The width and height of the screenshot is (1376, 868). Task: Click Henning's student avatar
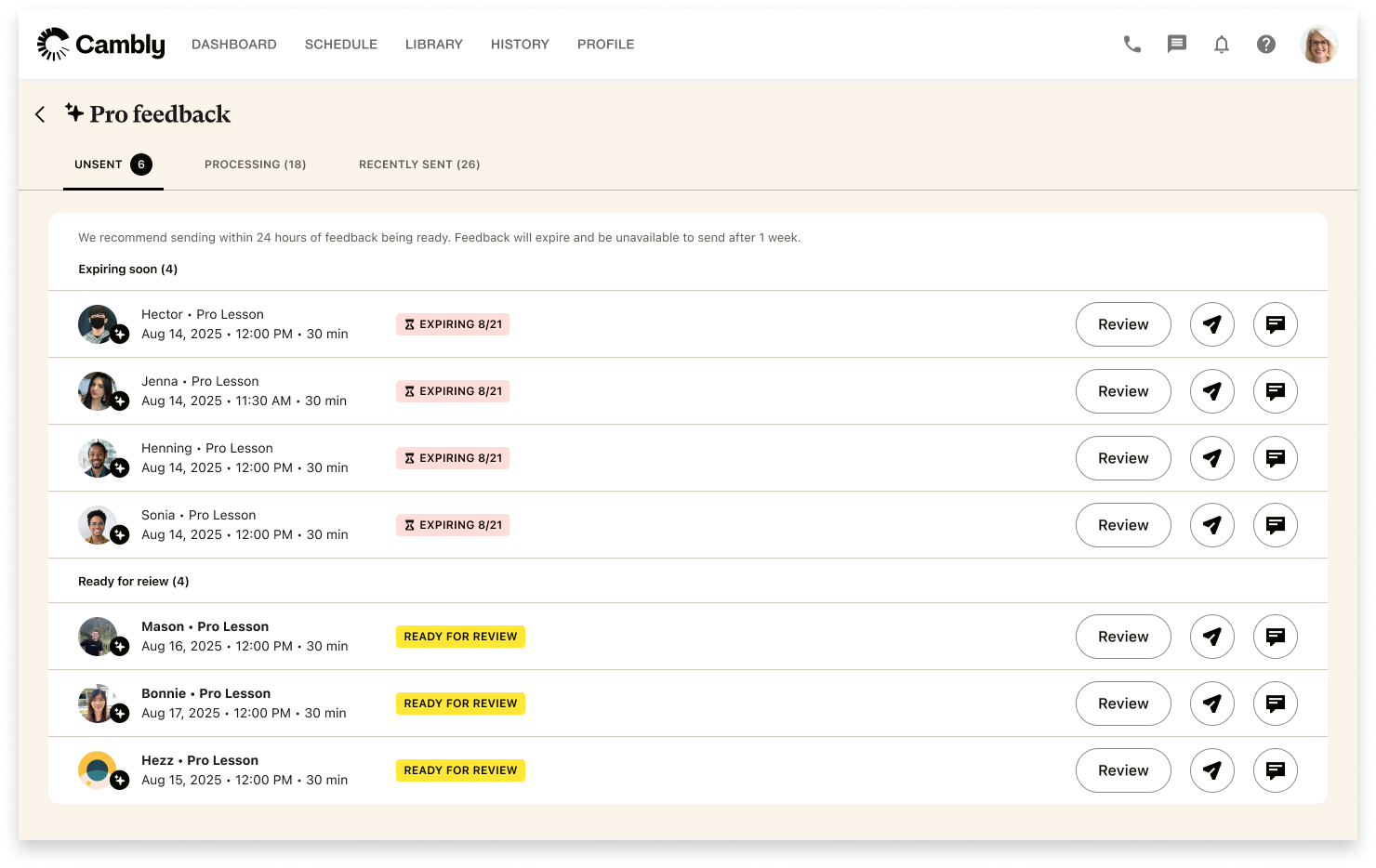[x=98, y=458]
